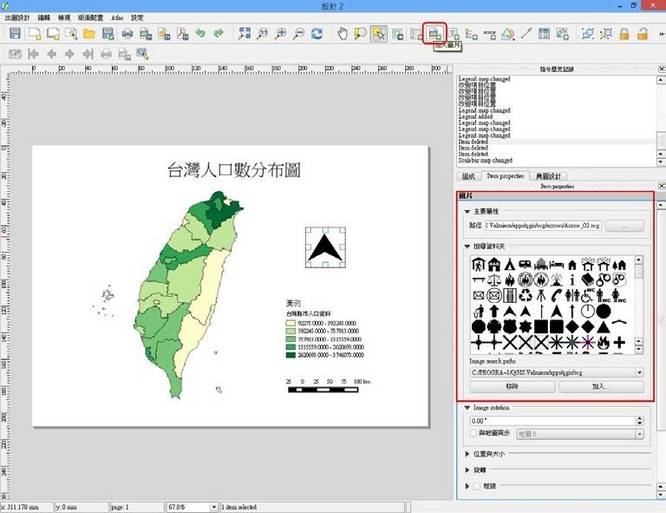
Task: Click the Save as template icon
Action: (x=108, y=34)
